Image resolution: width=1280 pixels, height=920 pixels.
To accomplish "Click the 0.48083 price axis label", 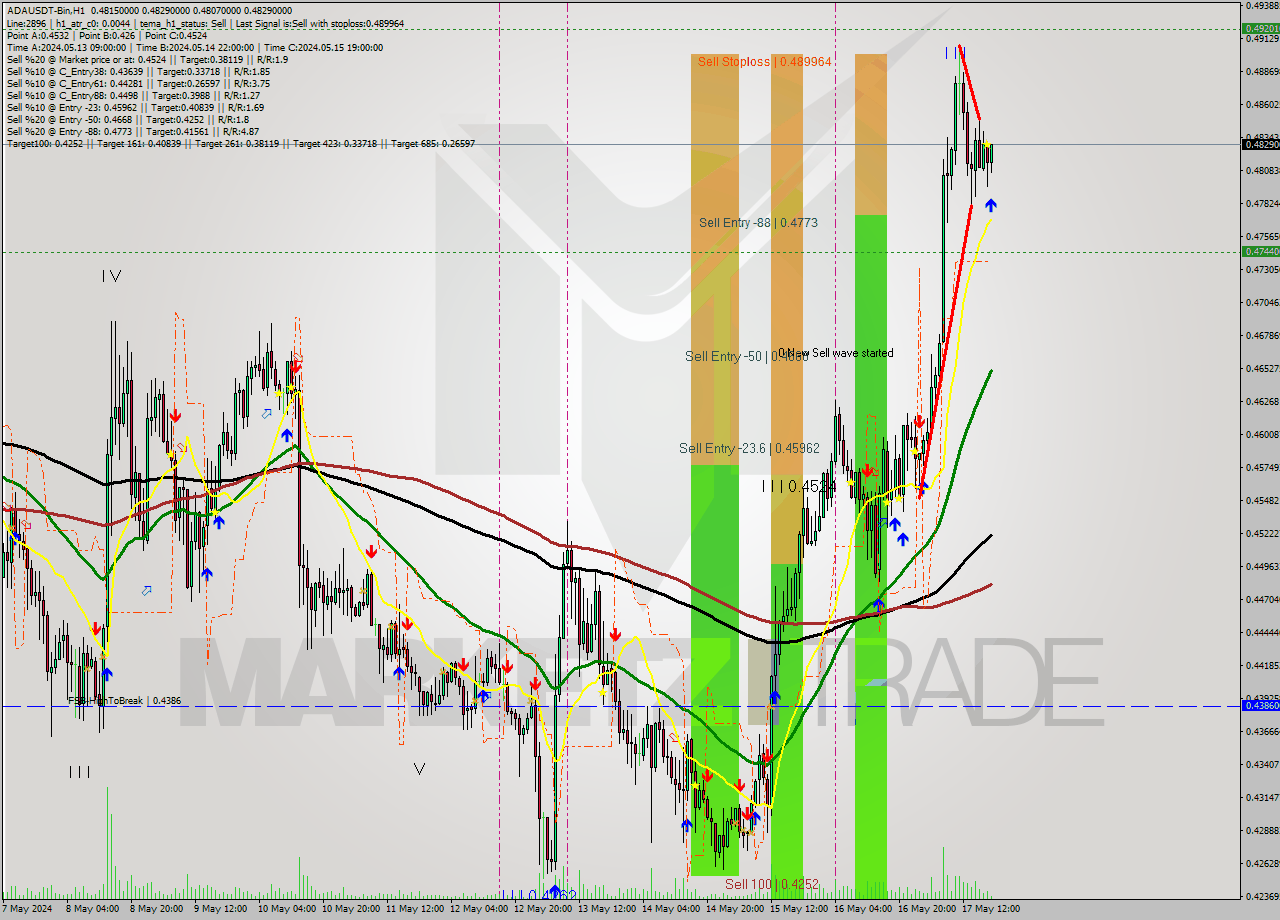I will [x=1261, y=170].
